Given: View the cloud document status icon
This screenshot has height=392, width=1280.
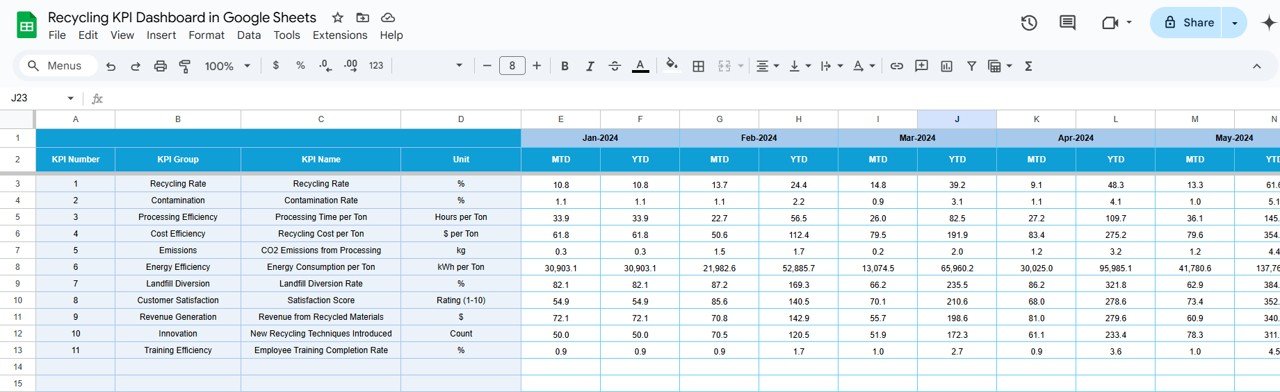Looking at the screenshot, I should (x=388, y=18).
